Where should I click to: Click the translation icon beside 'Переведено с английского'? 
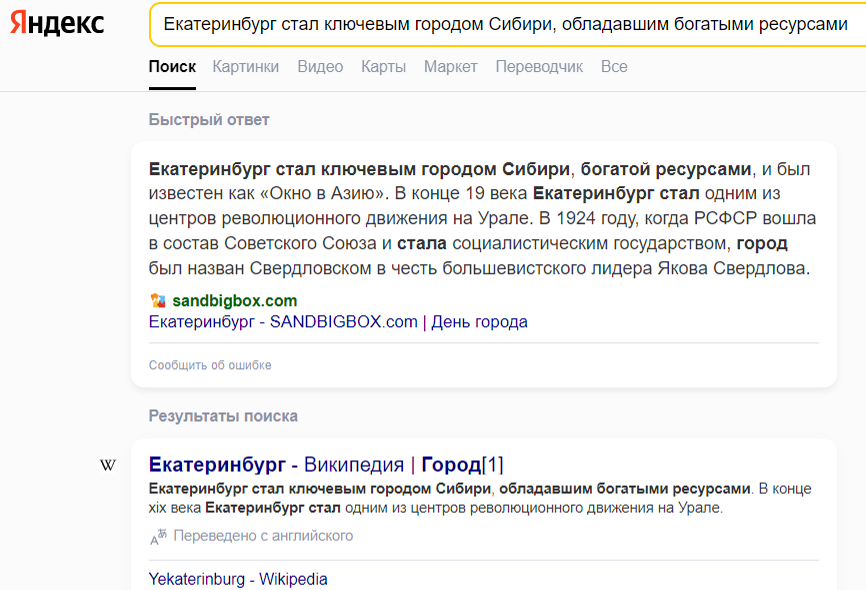pyautogui.click(x=158, y=536)
